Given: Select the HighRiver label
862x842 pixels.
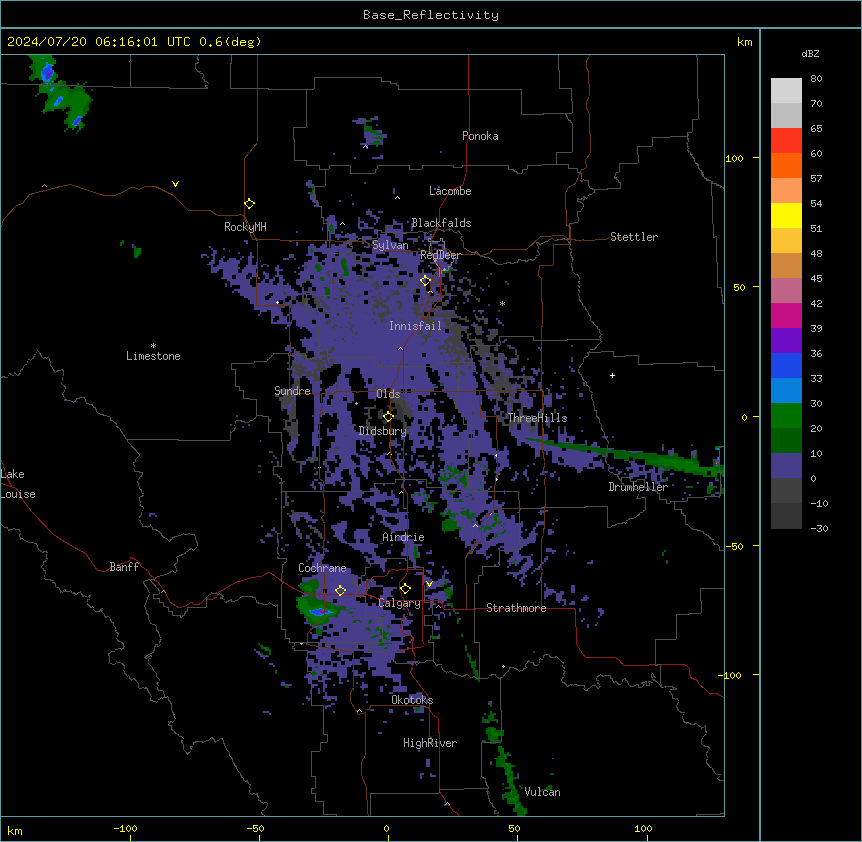Looking at the screenshot, I should (x=430, y=743).
